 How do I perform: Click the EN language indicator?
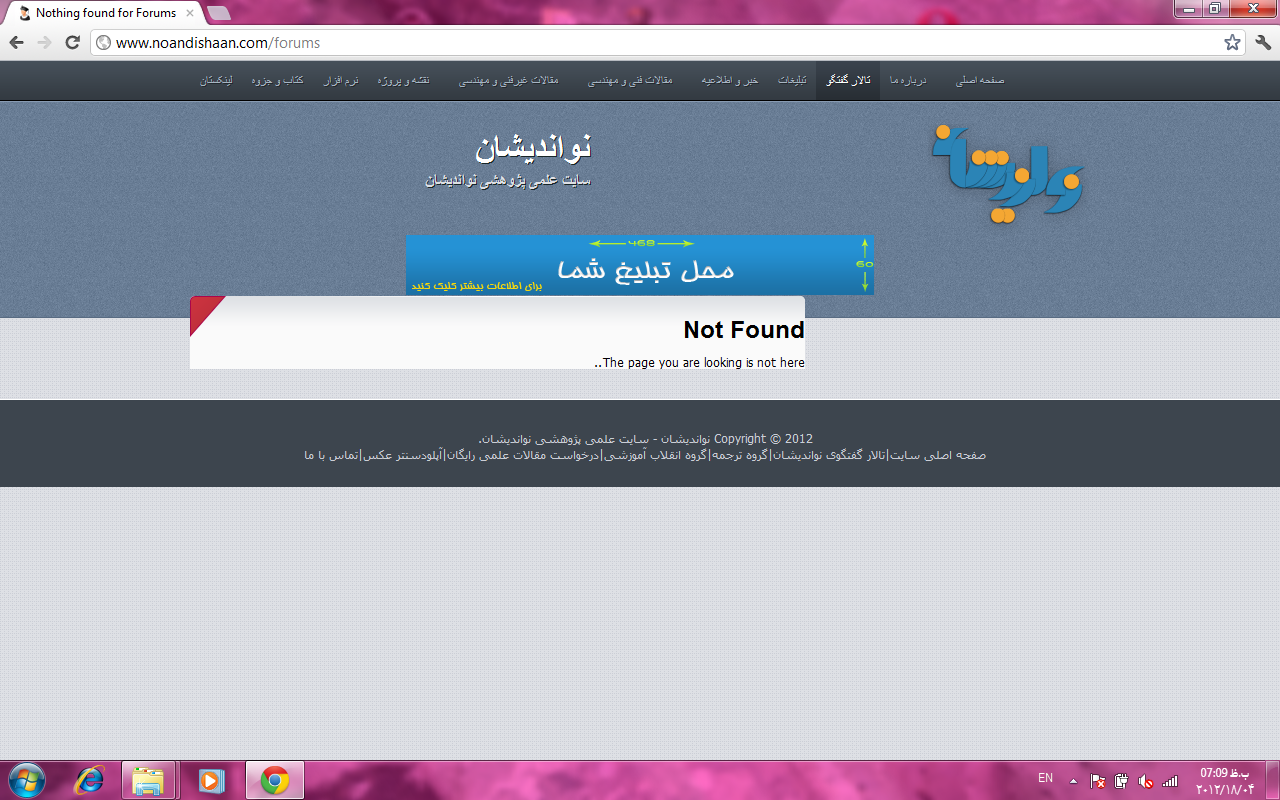point(1045,778)
